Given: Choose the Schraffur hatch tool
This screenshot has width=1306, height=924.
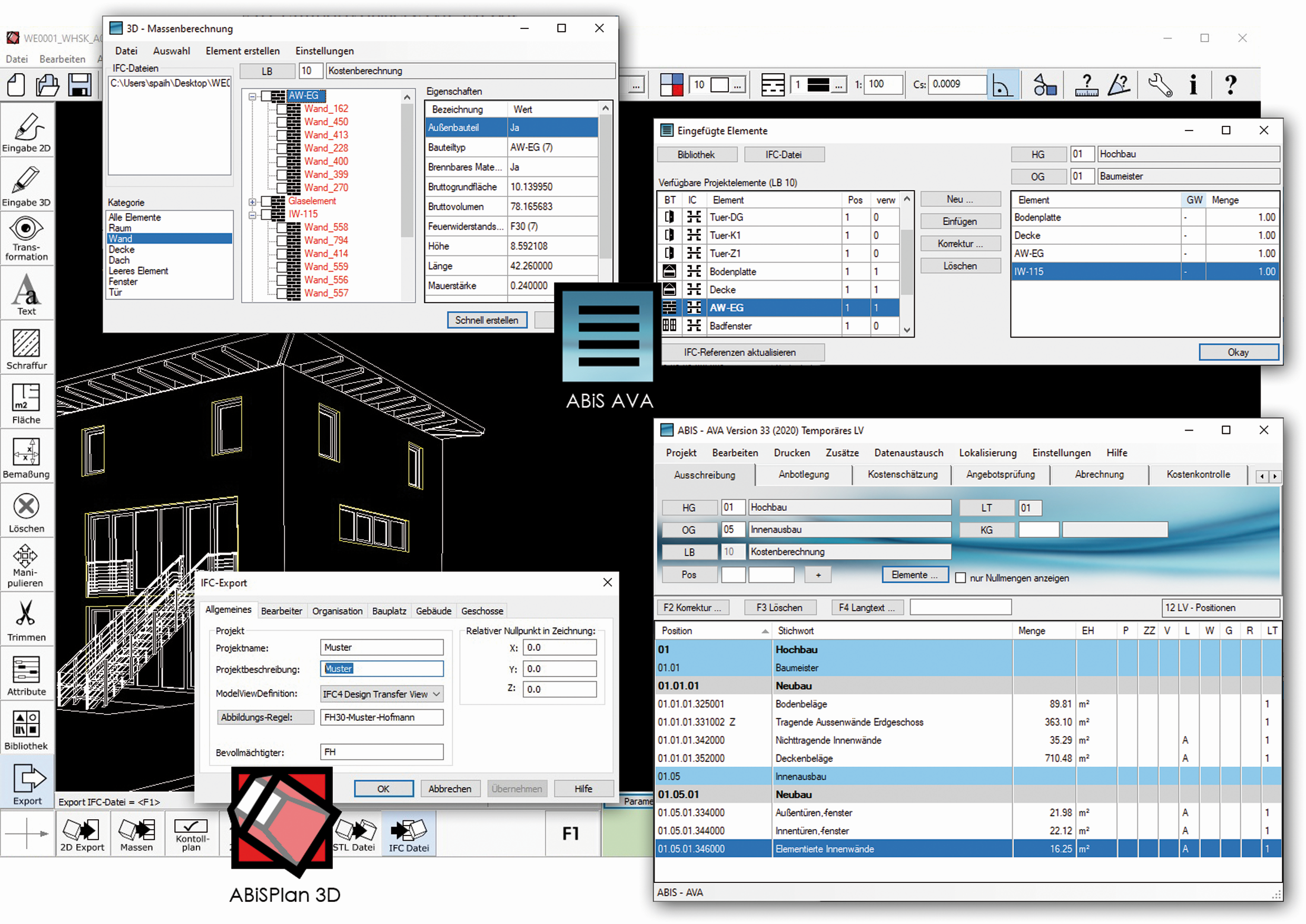Looking at the screenshot, I should 27,347.
